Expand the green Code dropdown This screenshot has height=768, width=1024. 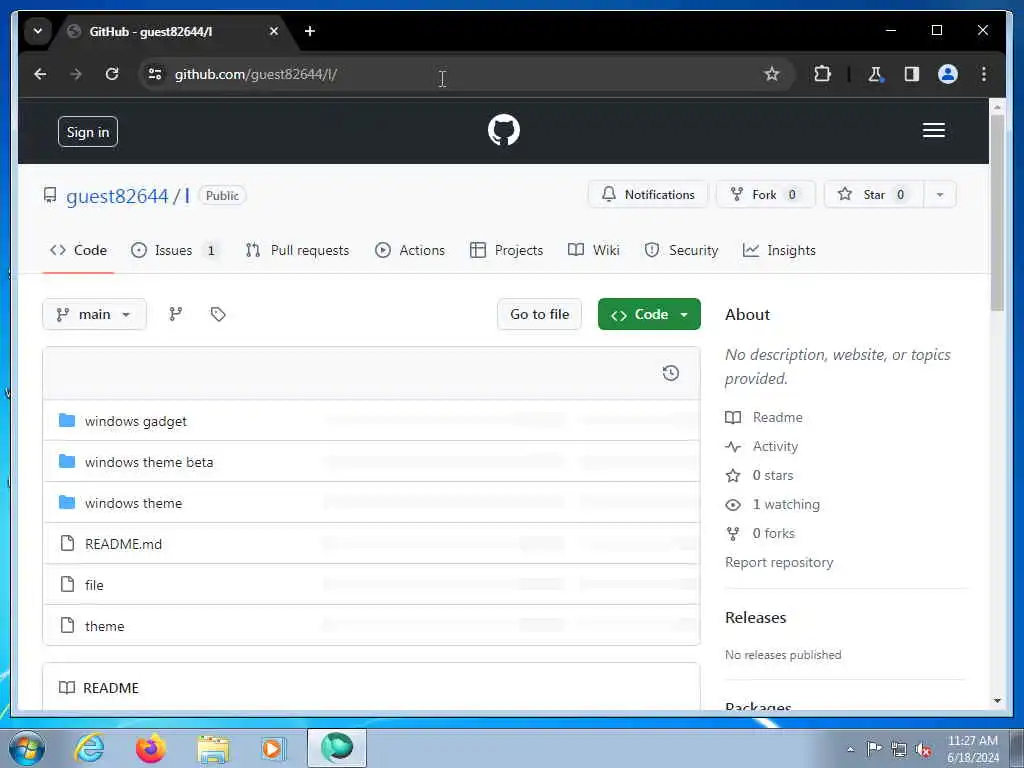tap(649, 314)
